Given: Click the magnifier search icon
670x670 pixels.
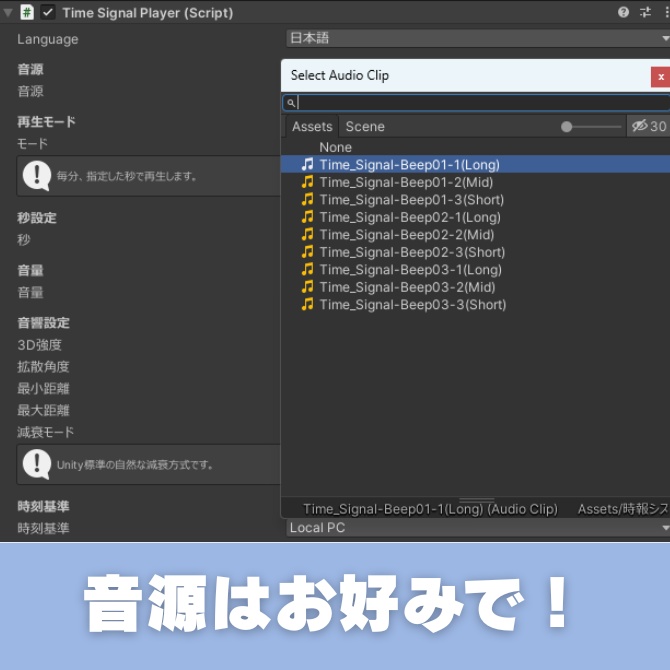Looking at the screenshot, I should click(291, 103).
